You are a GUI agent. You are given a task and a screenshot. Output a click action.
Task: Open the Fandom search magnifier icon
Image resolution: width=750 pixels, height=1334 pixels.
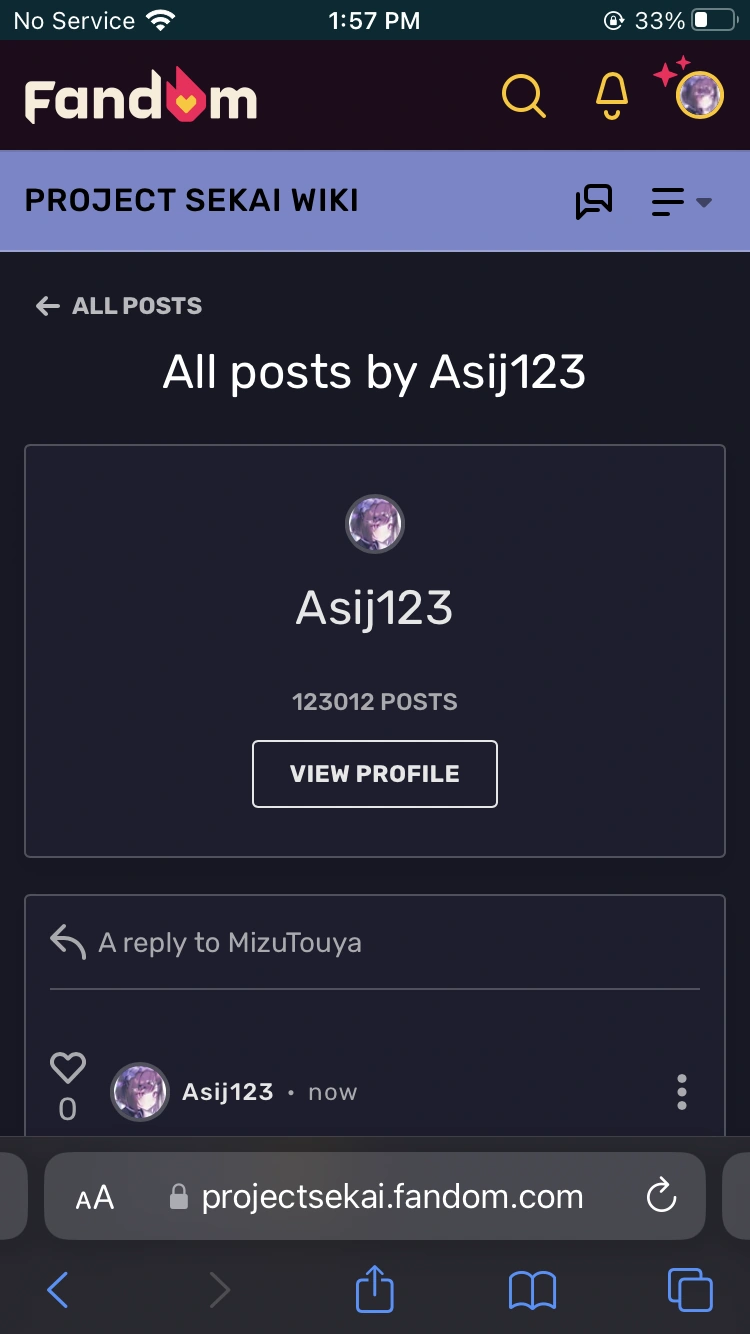pyautogui.click(x=523, y=97)
